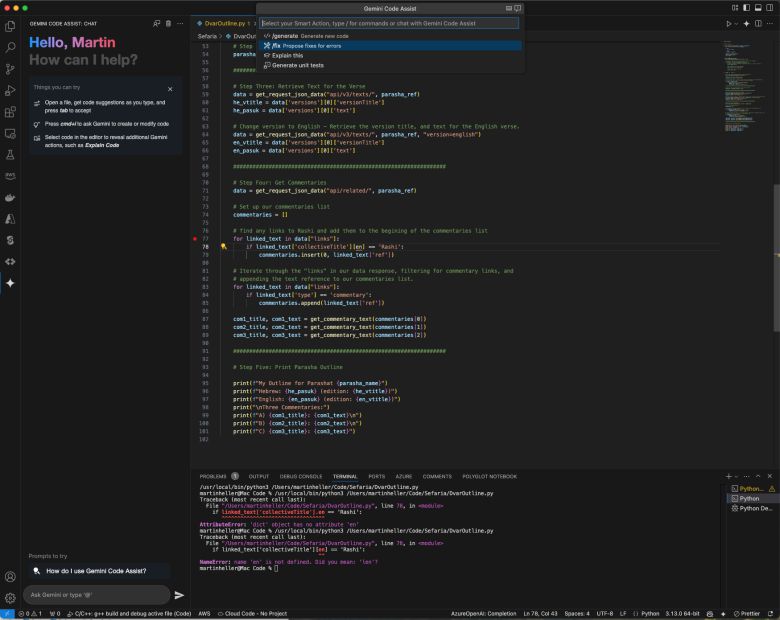Delete the Gemini chat with trash icon
The image size is (780, 620).
(168, 22)
